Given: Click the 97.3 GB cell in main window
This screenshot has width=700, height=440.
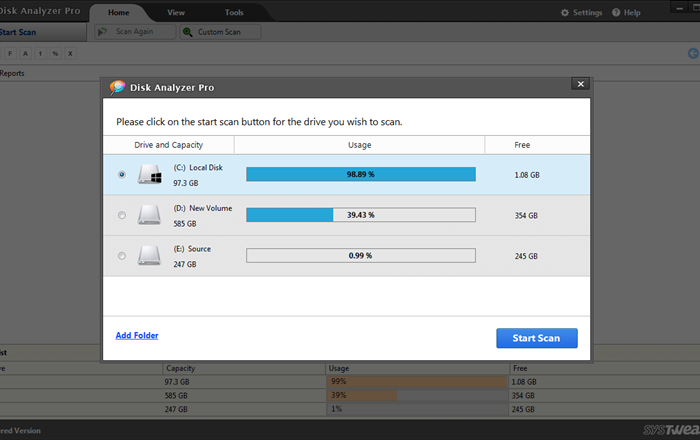Looking at the screenshot, I should [x=177, y=382].
